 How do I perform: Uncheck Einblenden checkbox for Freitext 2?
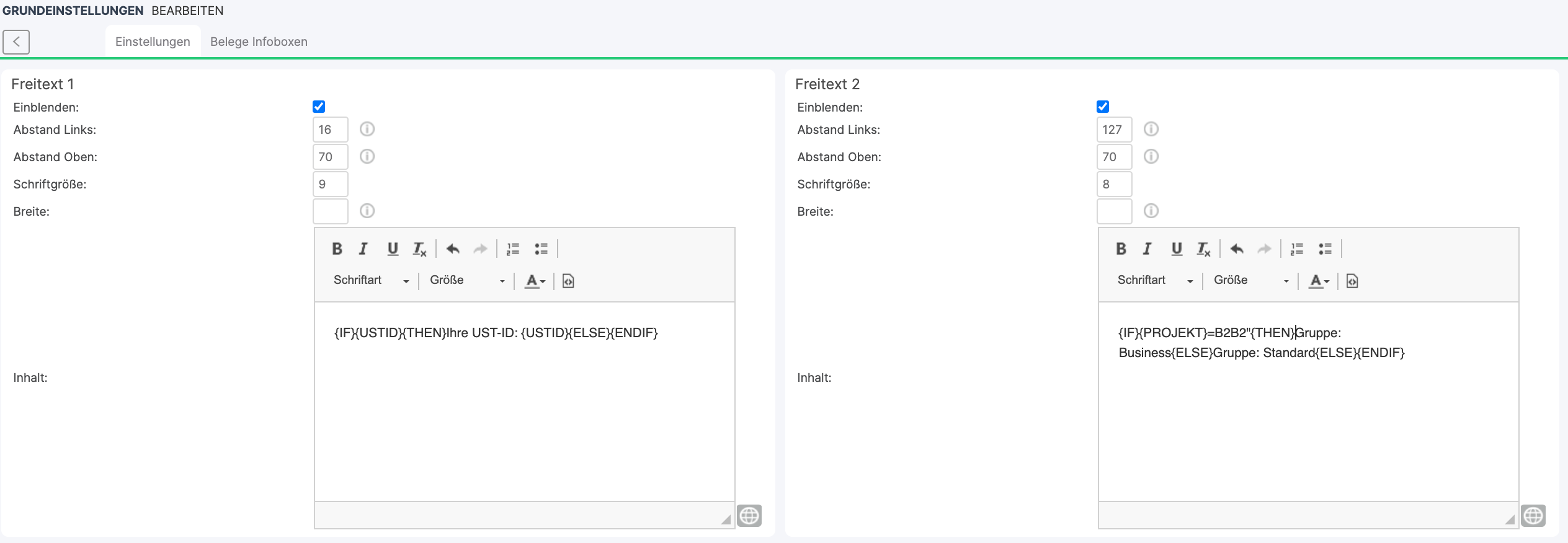(x=1103, y=107)
